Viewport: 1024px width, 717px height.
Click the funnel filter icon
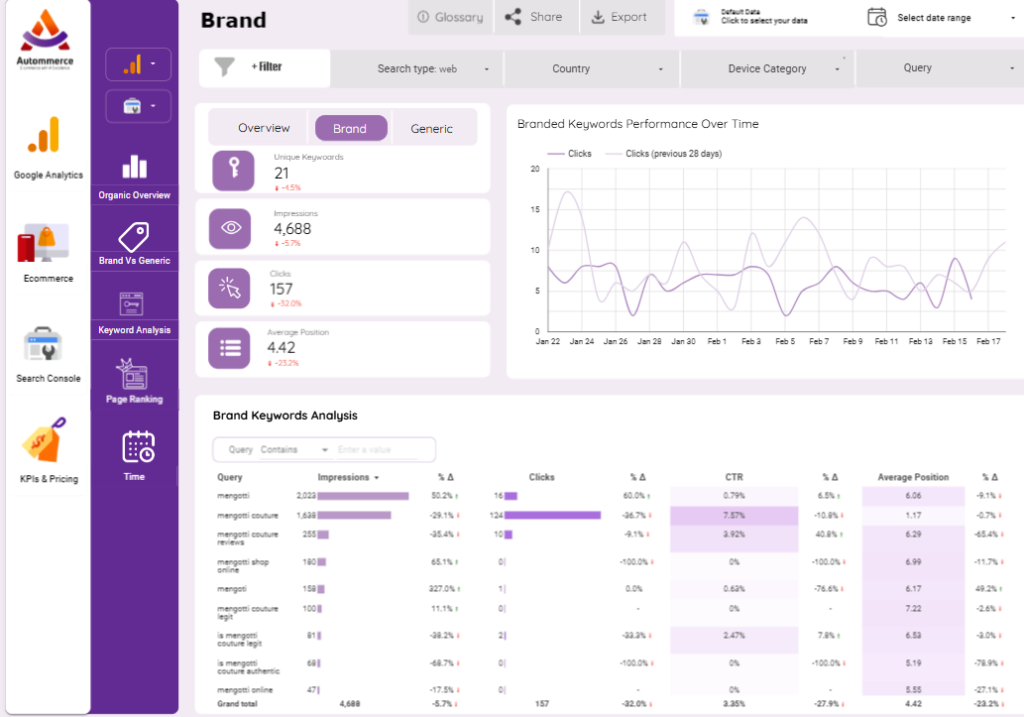pos(224,67)
